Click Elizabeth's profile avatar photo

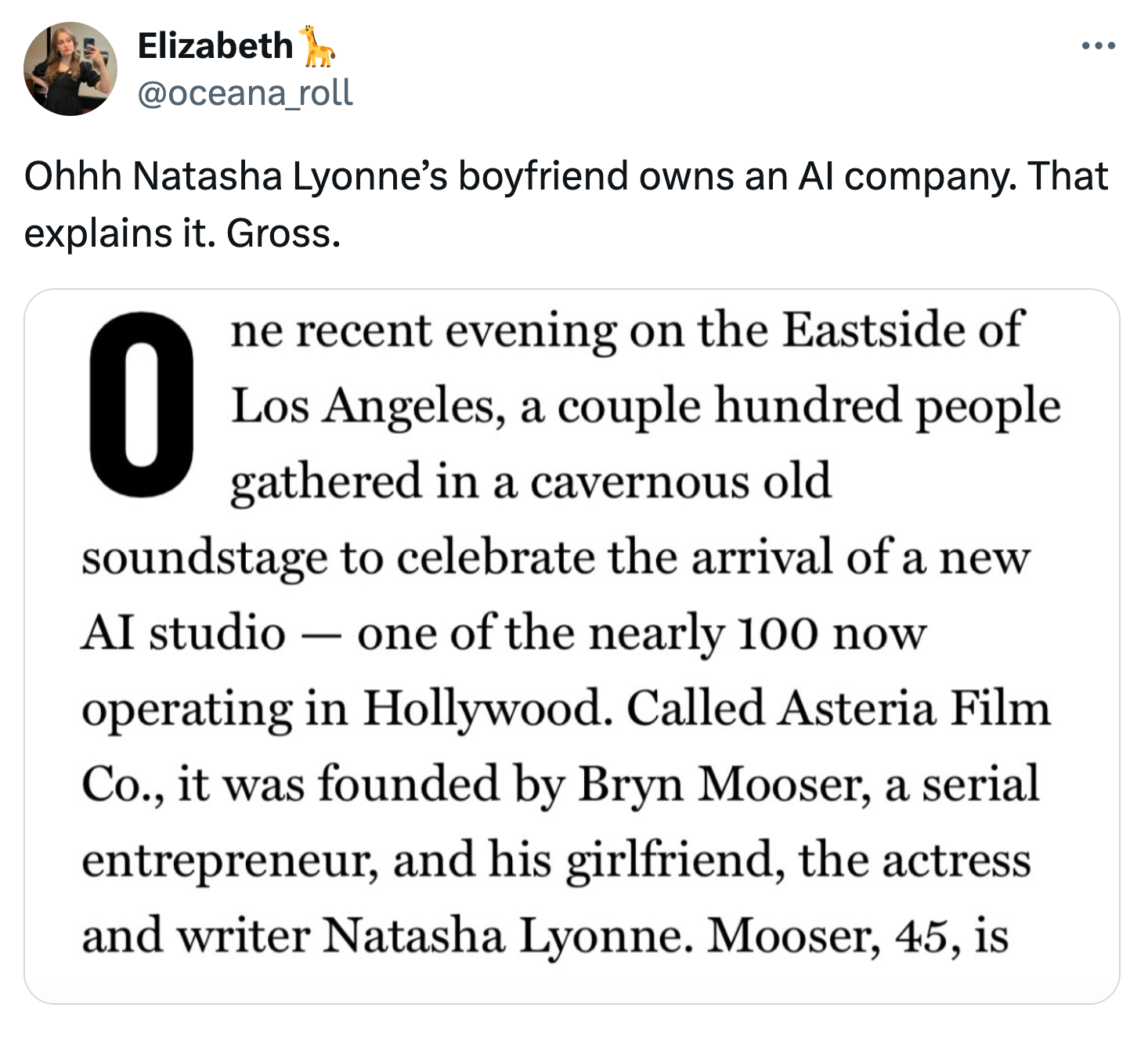(x=70, y=69)
